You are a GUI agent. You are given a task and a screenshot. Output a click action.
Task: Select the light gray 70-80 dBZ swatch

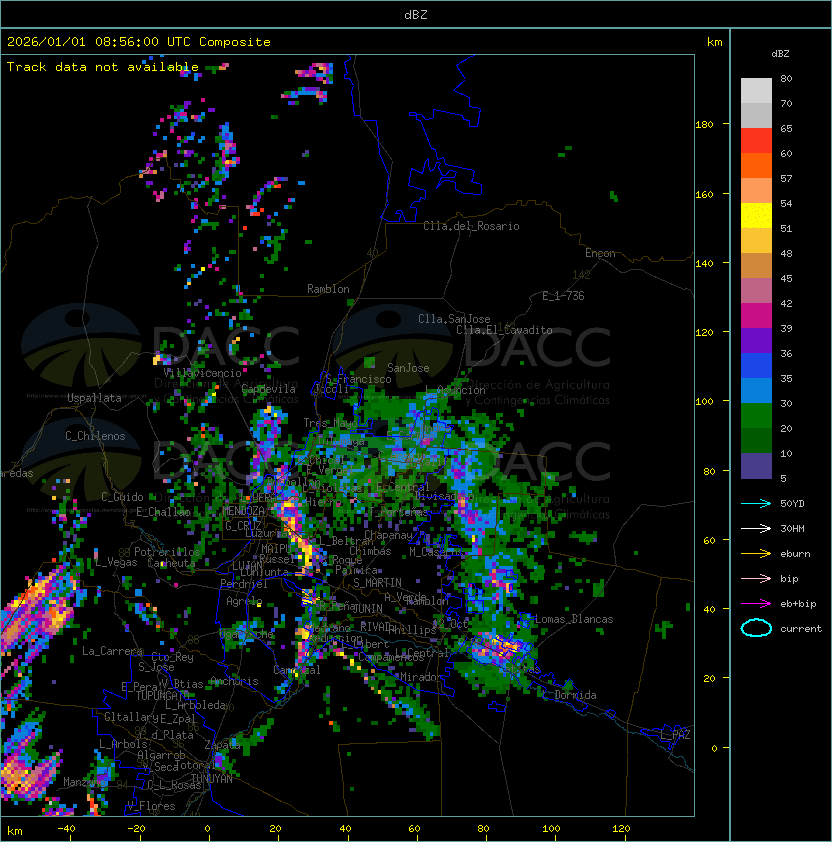point(756,90)
